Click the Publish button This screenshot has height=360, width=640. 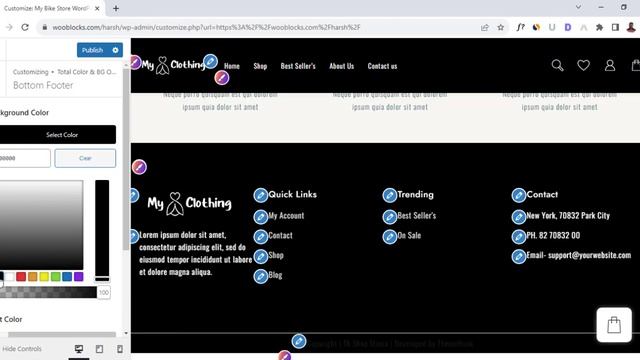[x=93, y=50]
